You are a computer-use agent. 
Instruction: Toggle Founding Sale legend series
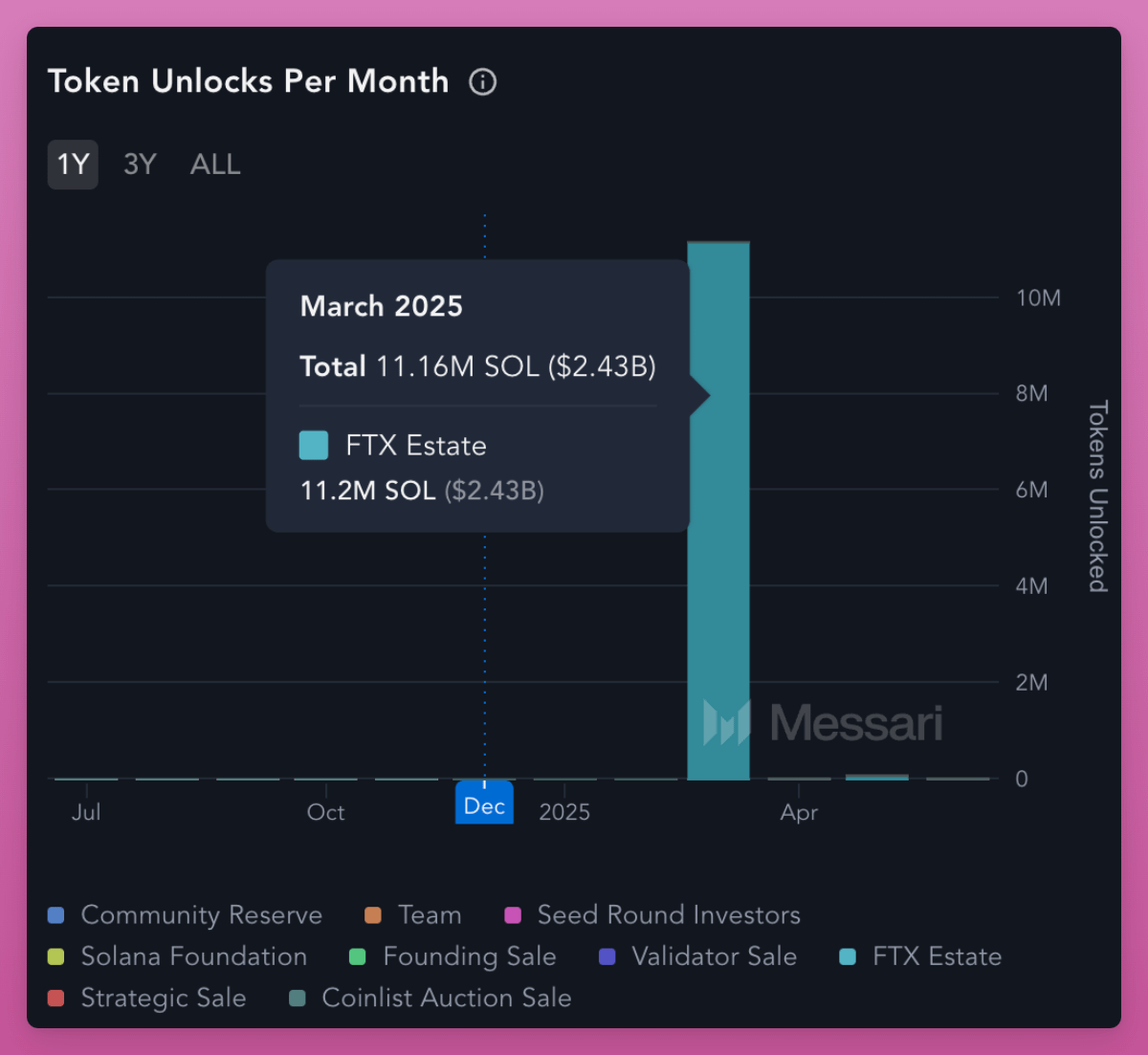[453, 956]
